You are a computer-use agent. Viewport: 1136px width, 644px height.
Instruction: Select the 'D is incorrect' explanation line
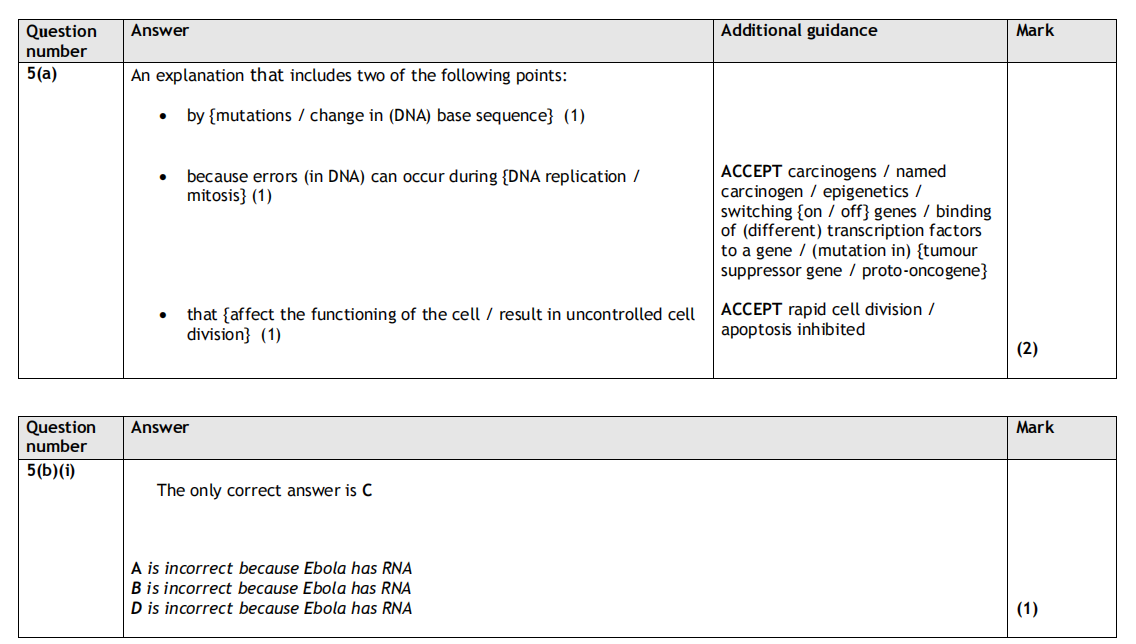(x=271, y=608)
